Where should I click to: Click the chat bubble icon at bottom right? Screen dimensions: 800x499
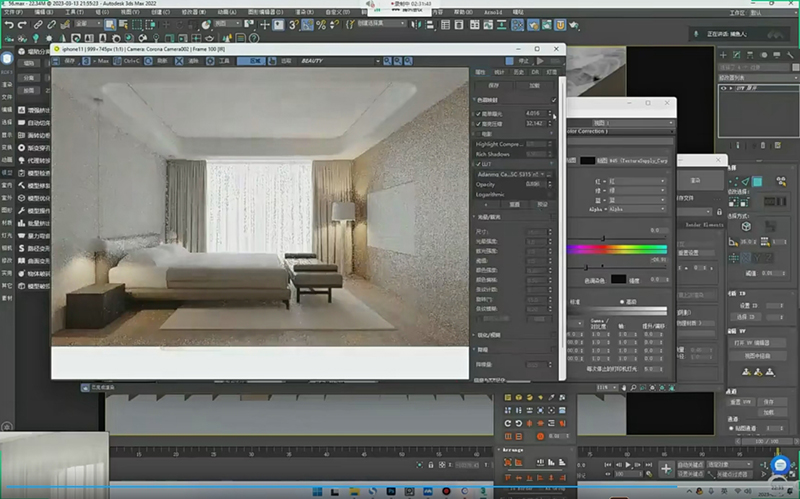tap(780, 465)
